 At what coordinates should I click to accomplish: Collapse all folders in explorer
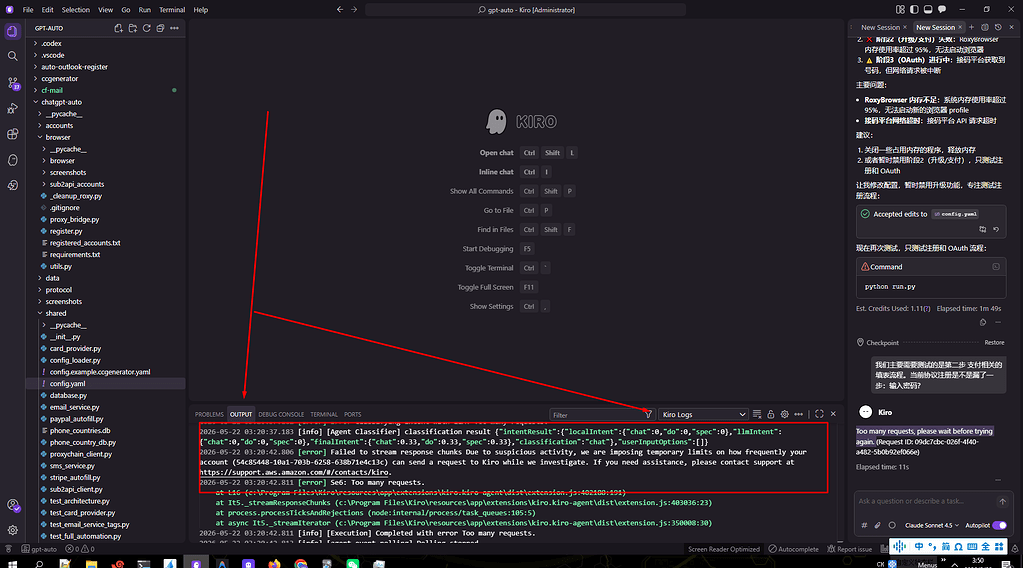coord(160,28)
